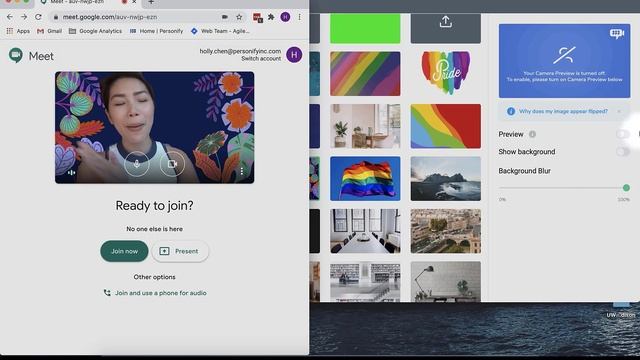Click the red extension icon in toolbar
Image resolution: width=640 pixels, height=360 pixels.
click(258, 17)
